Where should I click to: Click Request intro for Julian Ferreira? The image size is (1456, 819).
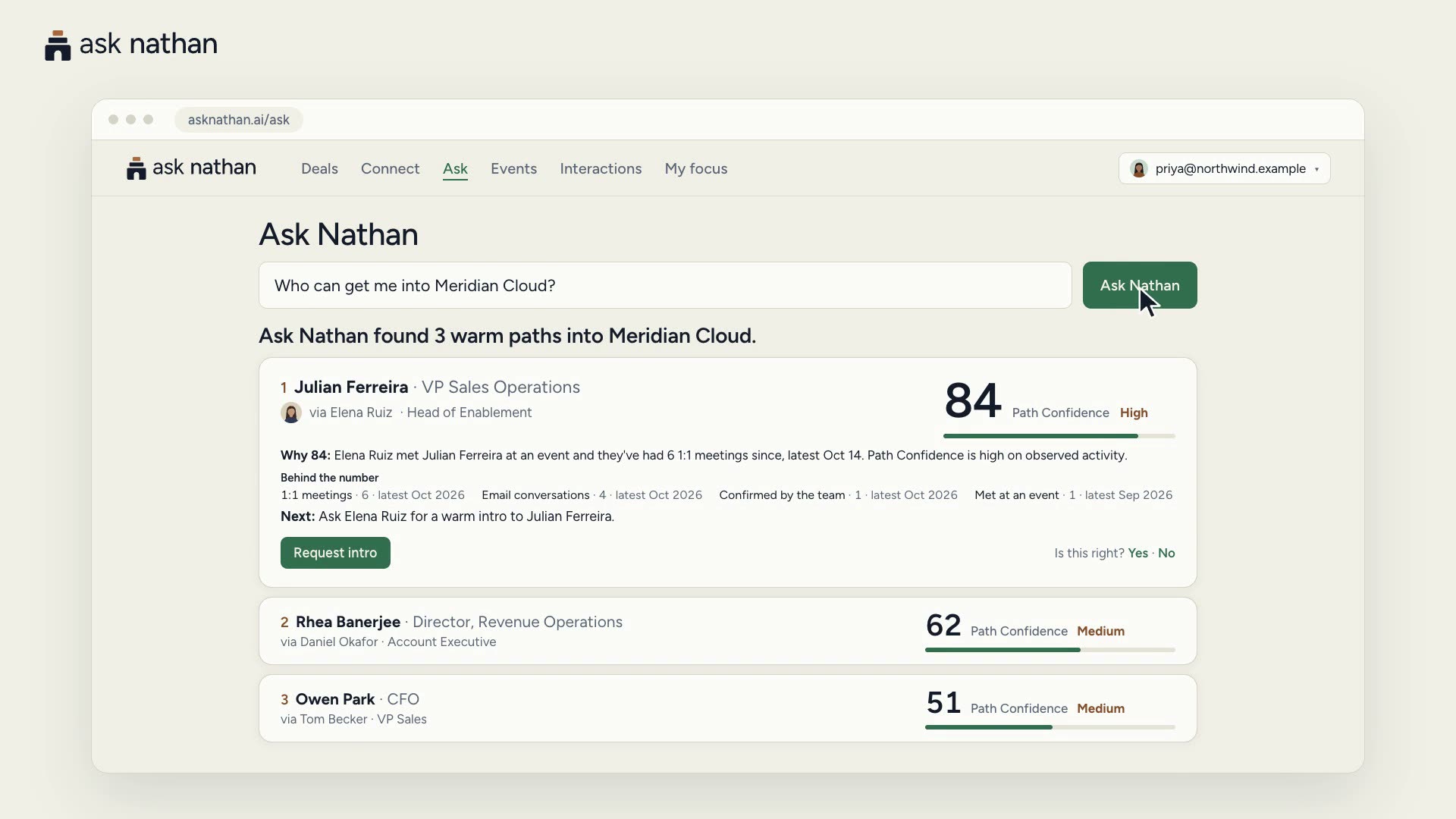[x=335, y=553]
